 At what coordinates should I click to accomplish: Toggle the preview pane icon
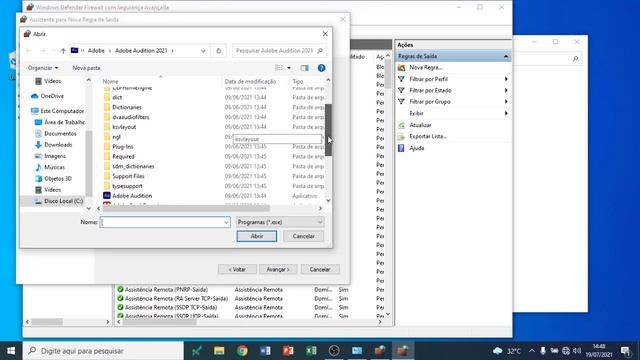pos(304,68)
